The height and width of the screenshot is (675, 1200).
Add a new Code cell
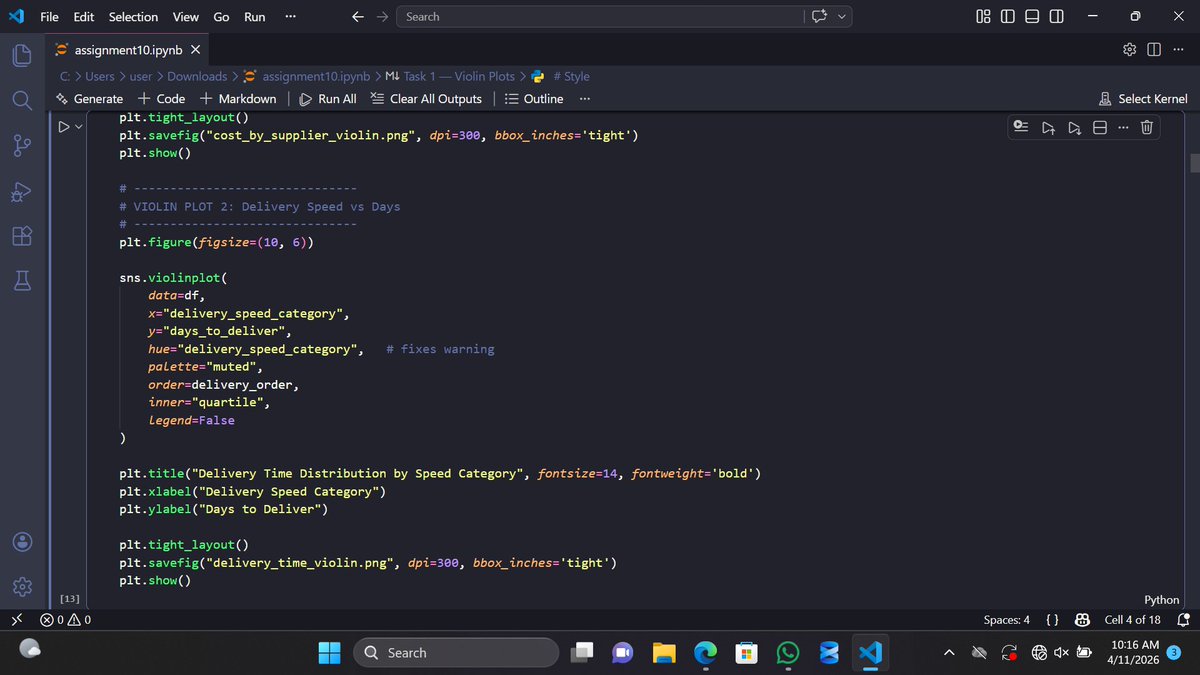click(x=161, y=98)
